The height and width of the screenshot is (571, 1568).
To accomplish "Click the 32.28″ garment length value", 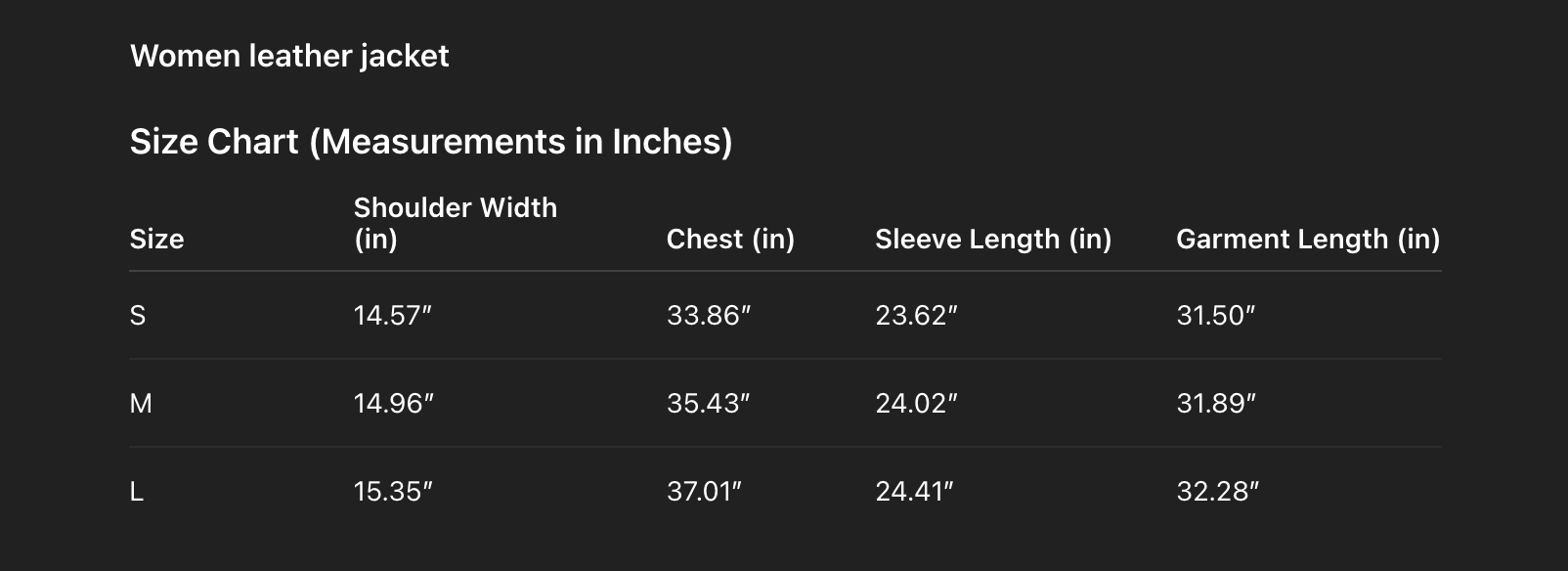I will click(x=1217, y=492).
